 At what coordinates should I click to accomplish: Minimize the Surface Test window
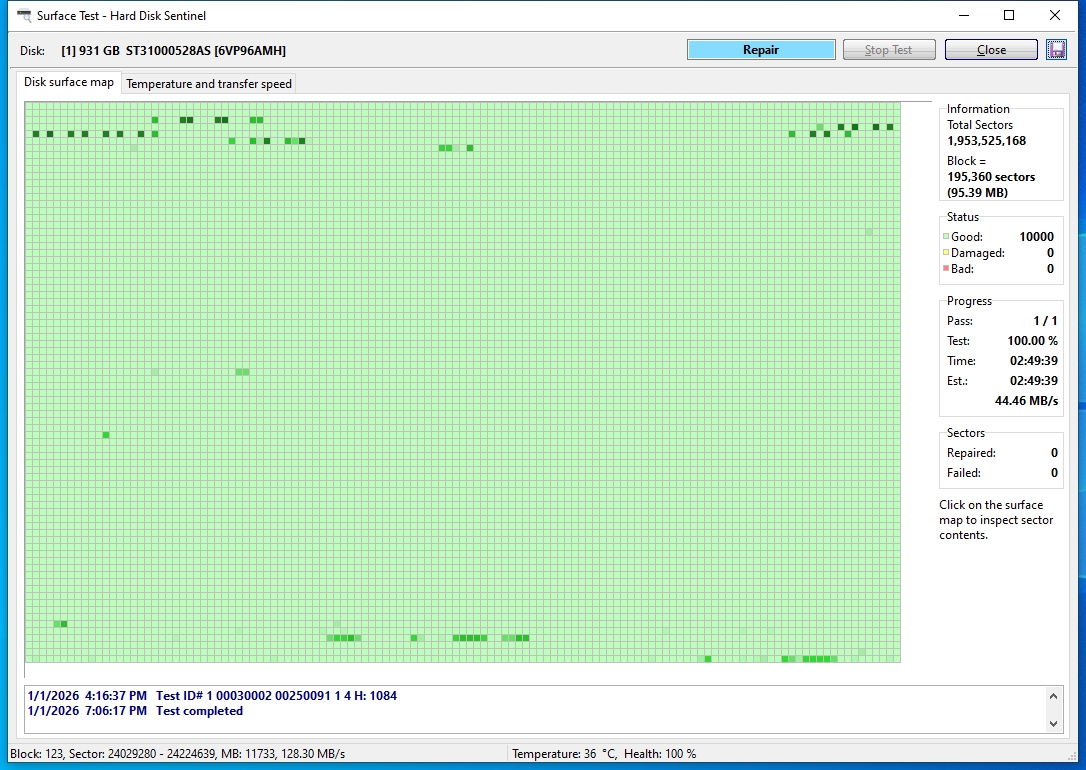(964, 15)
